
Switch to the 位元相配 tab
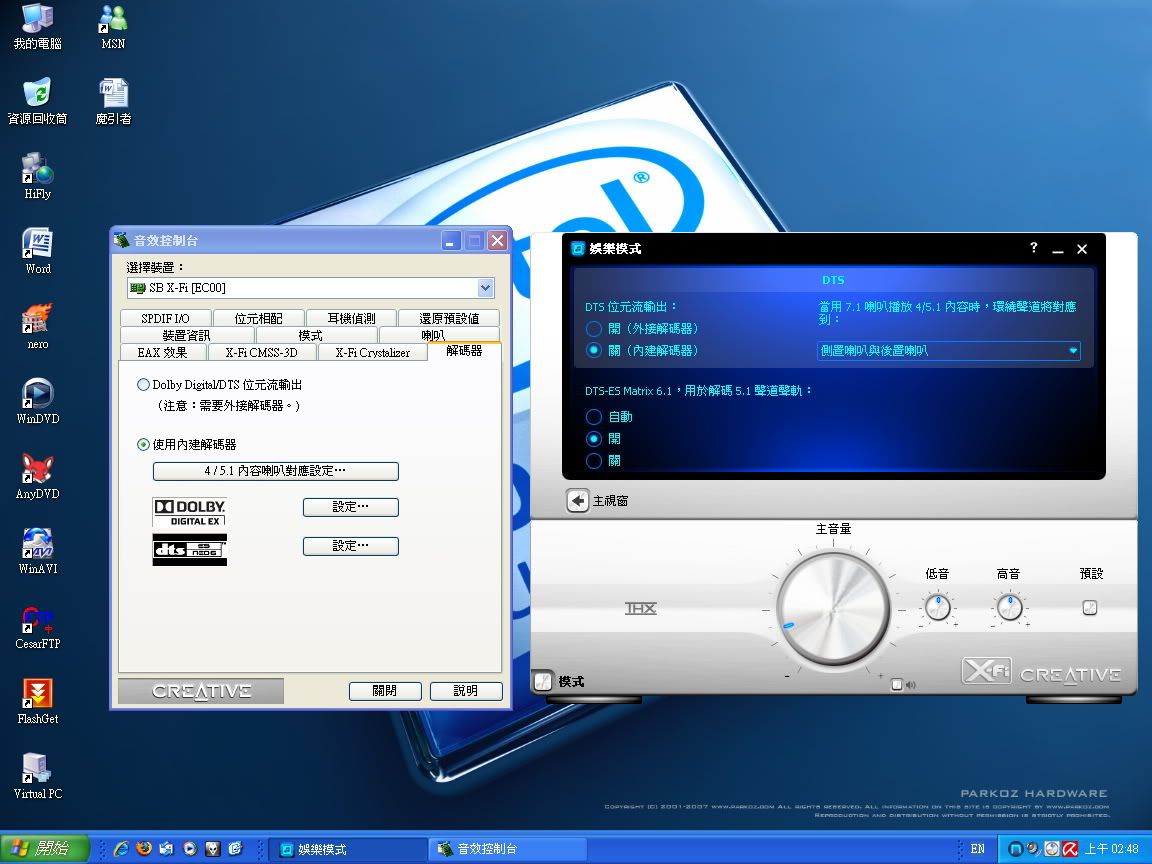[x=259, y=318]
